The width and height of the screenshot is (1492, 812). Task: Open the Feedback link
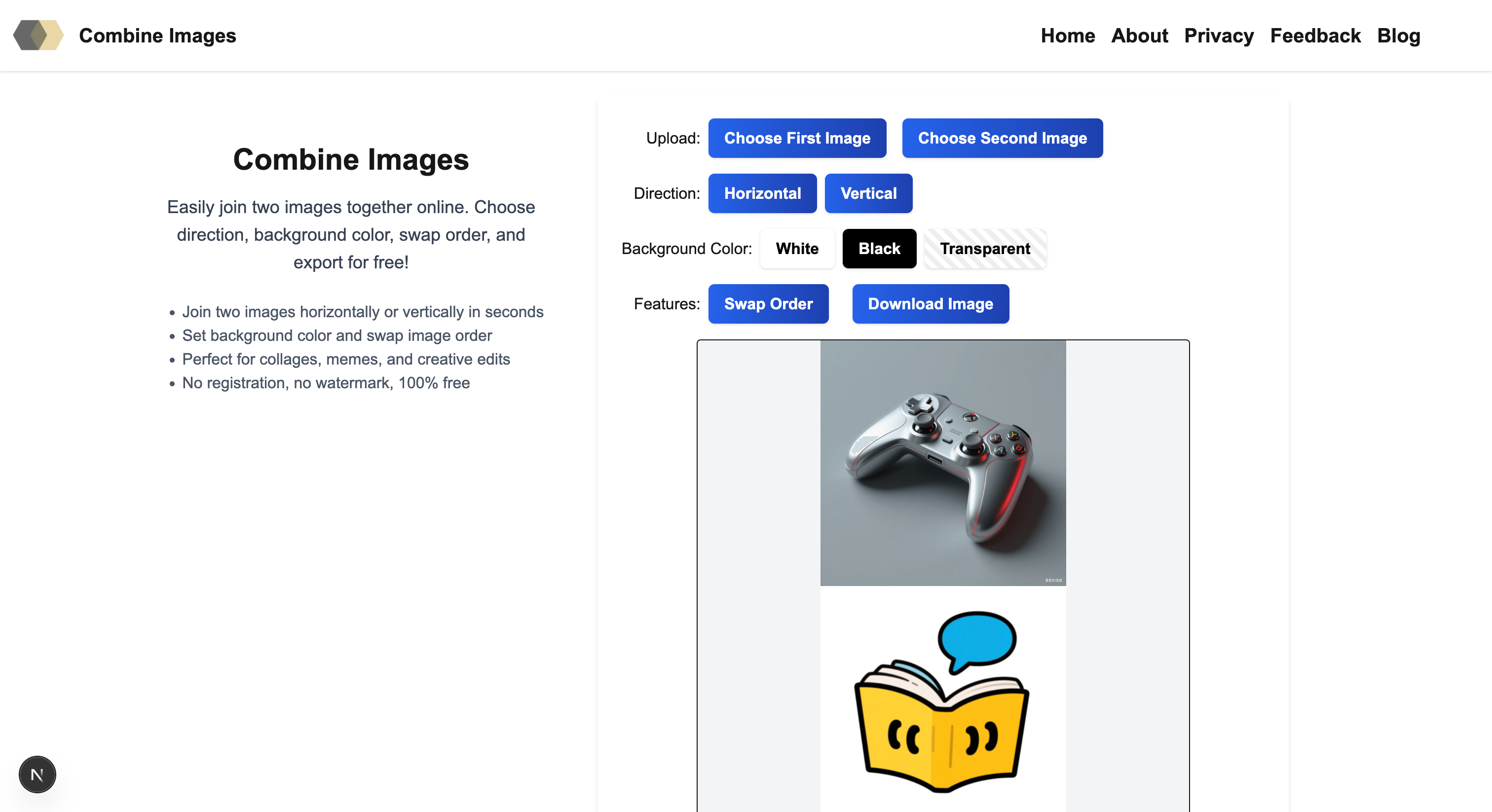[x=1315, y=36]
